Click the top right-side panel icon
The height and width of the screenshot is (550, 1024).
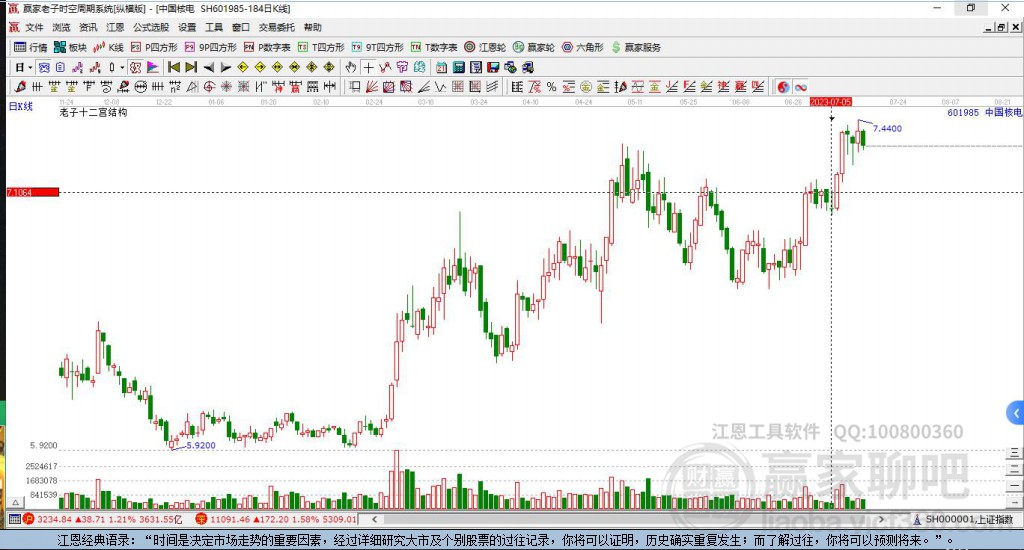pyautogui.click(x=1014, y=453)
